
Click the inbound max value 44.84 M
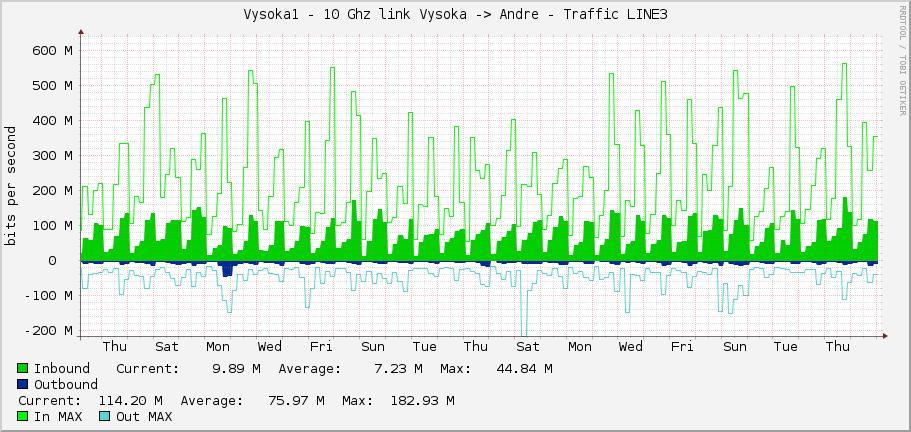524,368
